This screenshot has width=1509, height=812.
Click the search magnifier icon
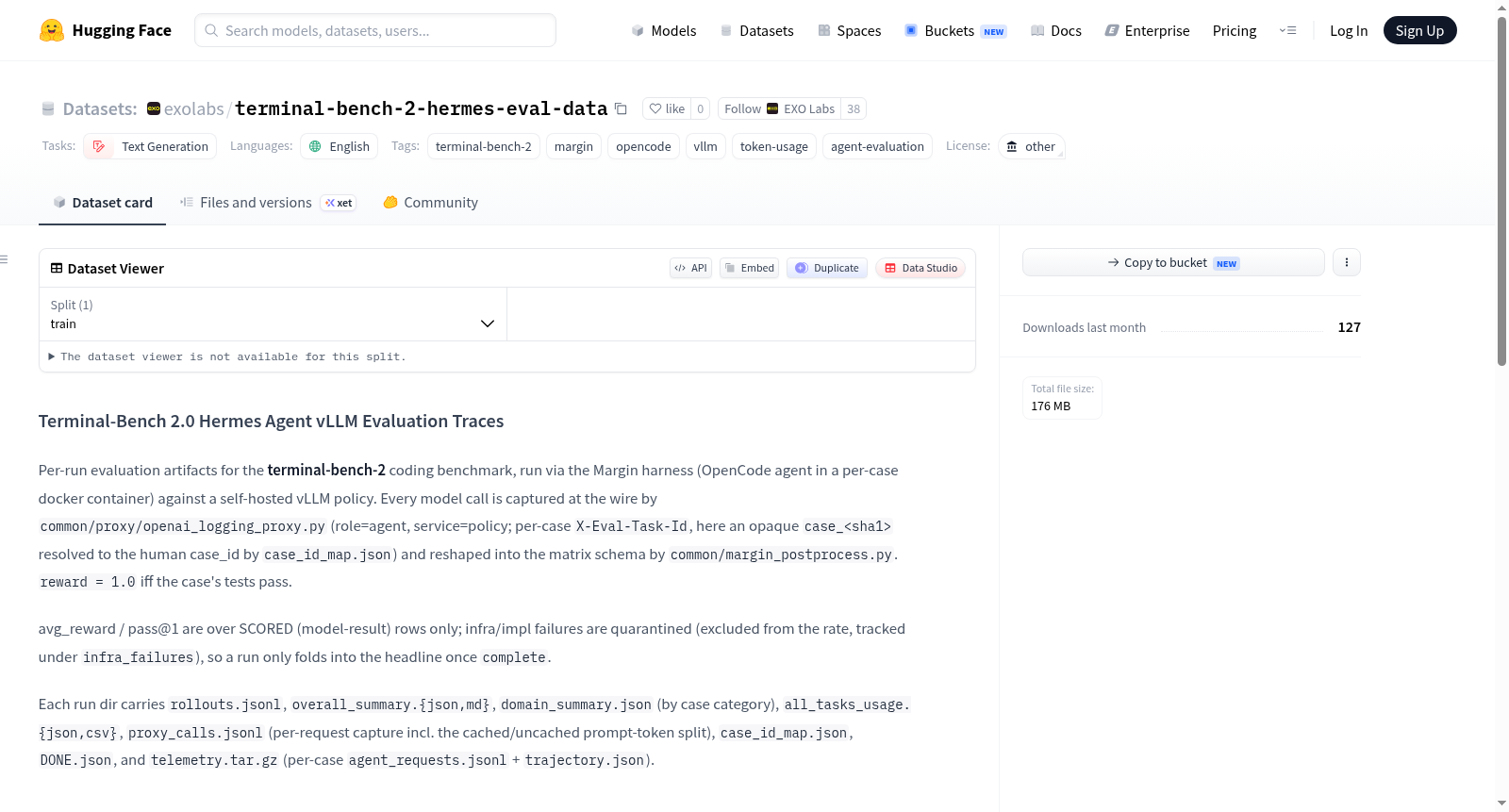tap(211, 30)
